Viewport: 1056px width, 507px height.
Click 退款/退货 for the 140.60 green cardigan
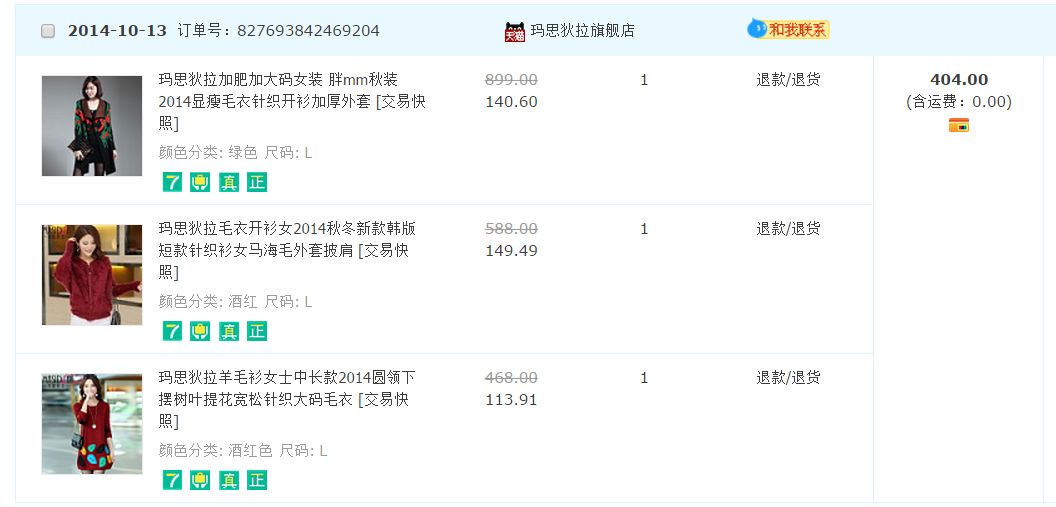coord(788,80)
